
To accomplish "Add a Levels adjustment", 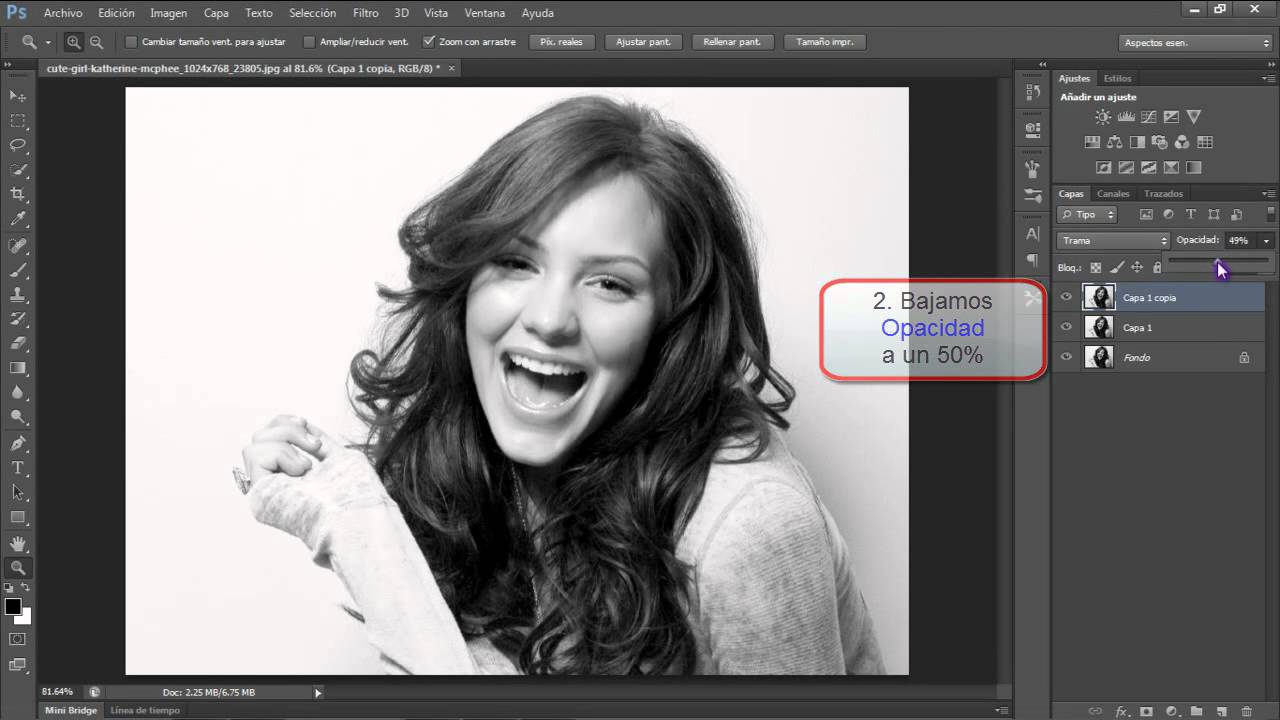I will [1126, 117].
